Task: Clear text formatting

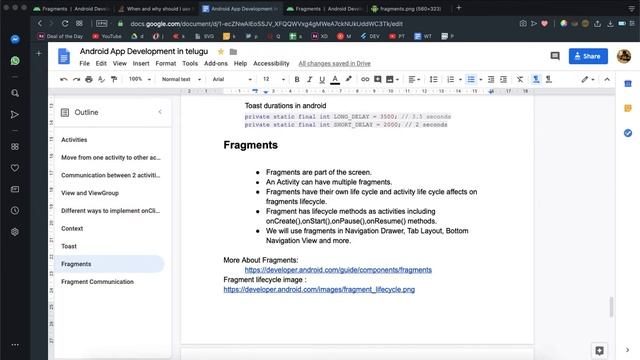Action: pyautogui.click(x=520, y=79)
